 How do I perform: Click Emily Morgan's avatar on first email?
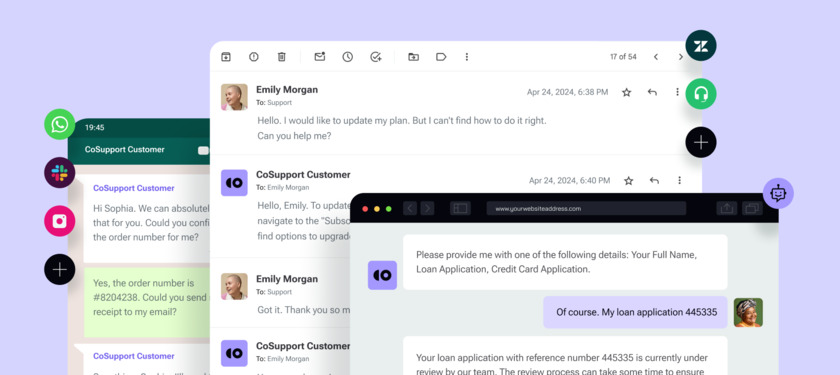(234, 97)
